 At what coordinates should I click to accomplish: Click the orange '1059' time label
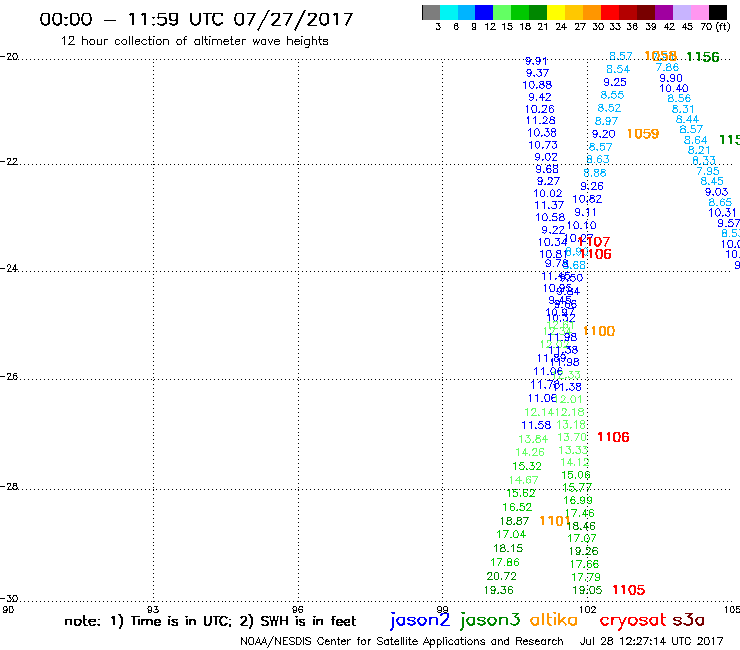[x=643, y=134]
